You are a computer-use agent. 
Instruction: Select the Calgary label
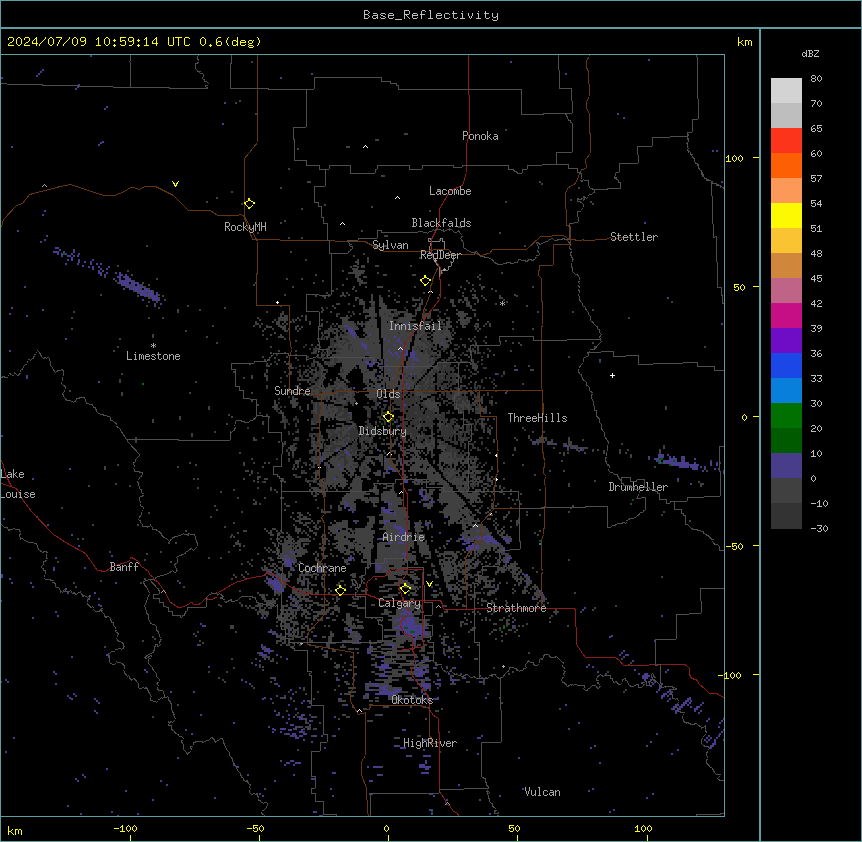pyautogui.click(x=399, y=603)
